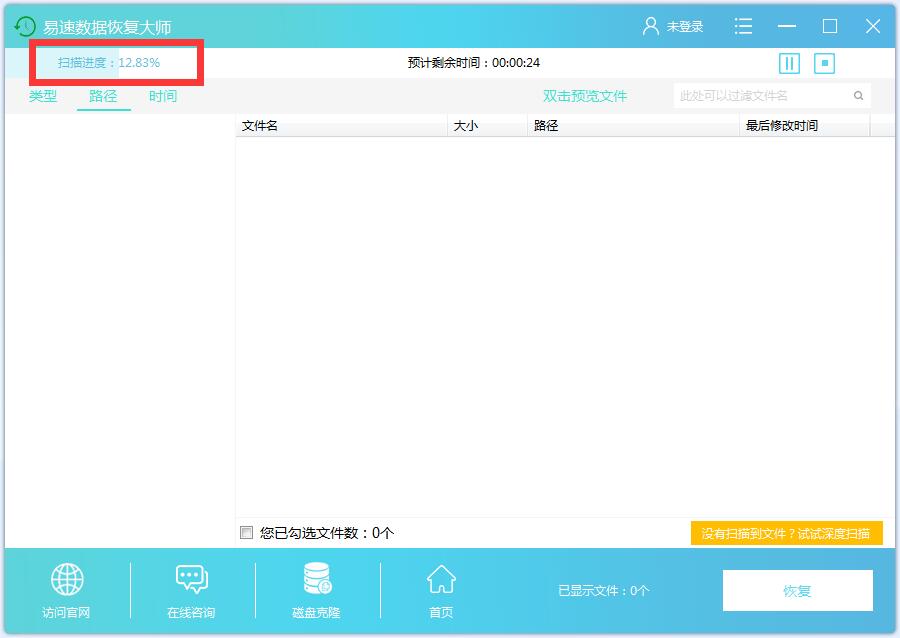Open the official website globe icon
900x638 pixels.
coord(67,579)
